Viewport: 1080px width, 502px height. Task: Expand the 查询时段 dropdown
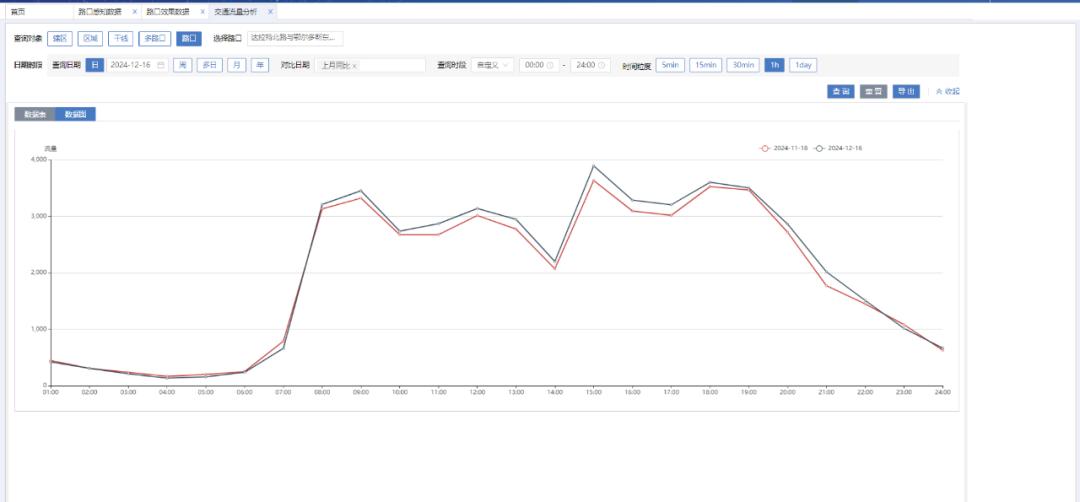(x=492, y=65)
